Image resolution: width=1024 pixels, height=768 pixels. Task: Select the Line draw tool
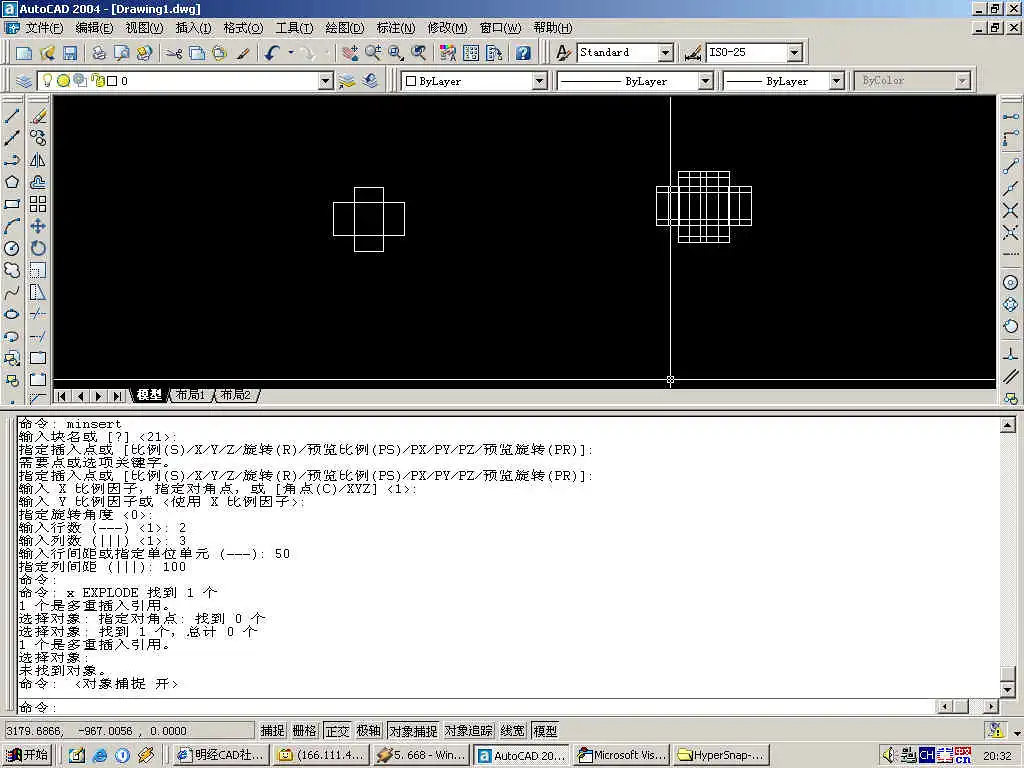(x=12, y=116)
